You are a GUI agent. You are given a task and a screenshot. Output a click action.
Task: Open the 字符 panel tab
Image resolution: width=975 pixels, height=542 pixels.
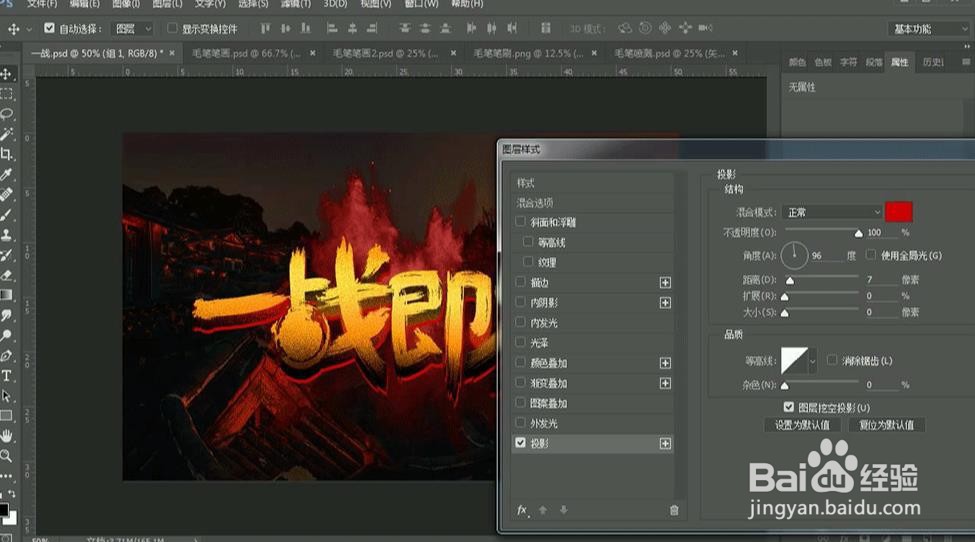(848, 62)
